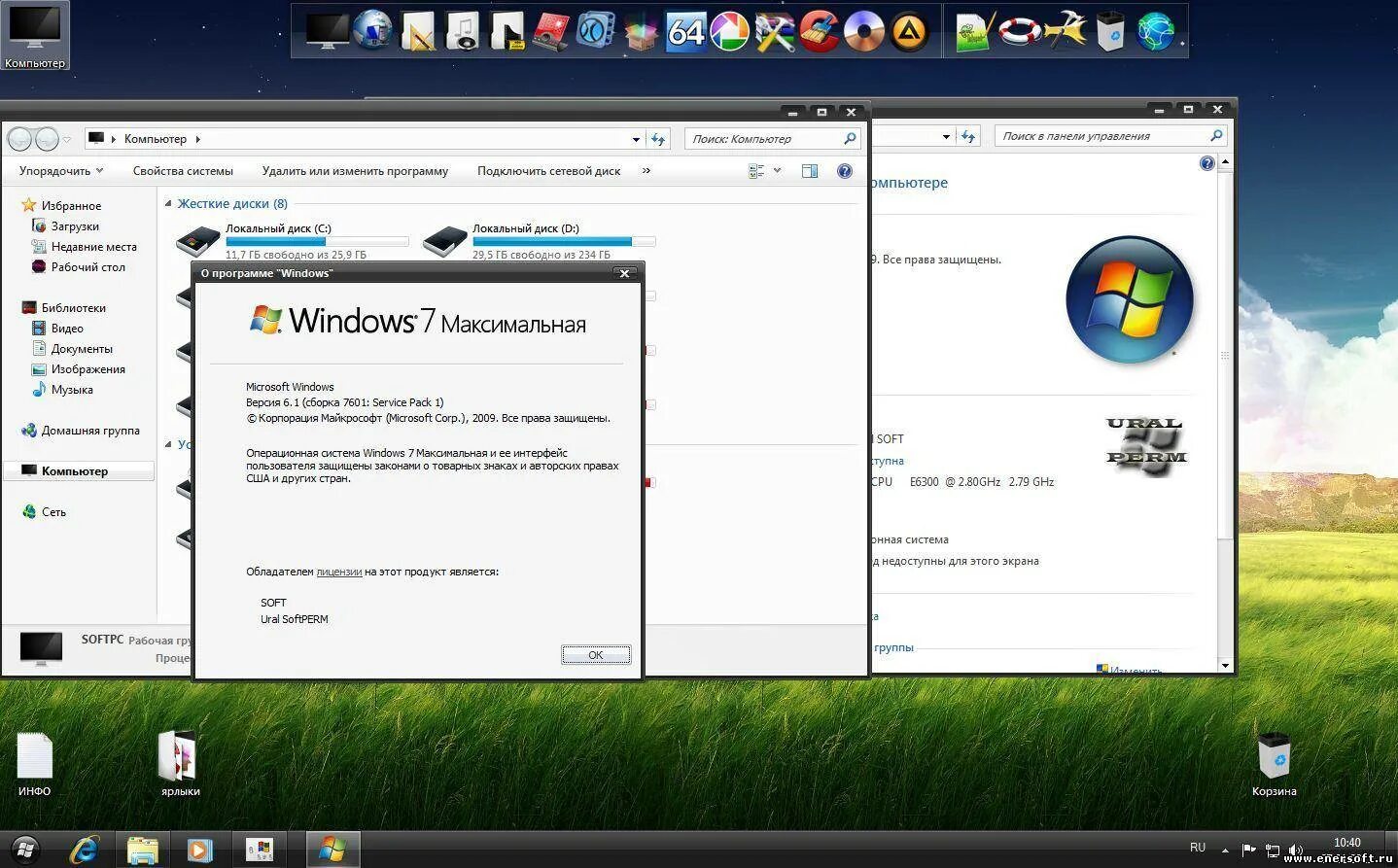The height and width of the screenshot is (868, 1398).
Task: Click the Explorer back navigation button
Action: (19, 139)
